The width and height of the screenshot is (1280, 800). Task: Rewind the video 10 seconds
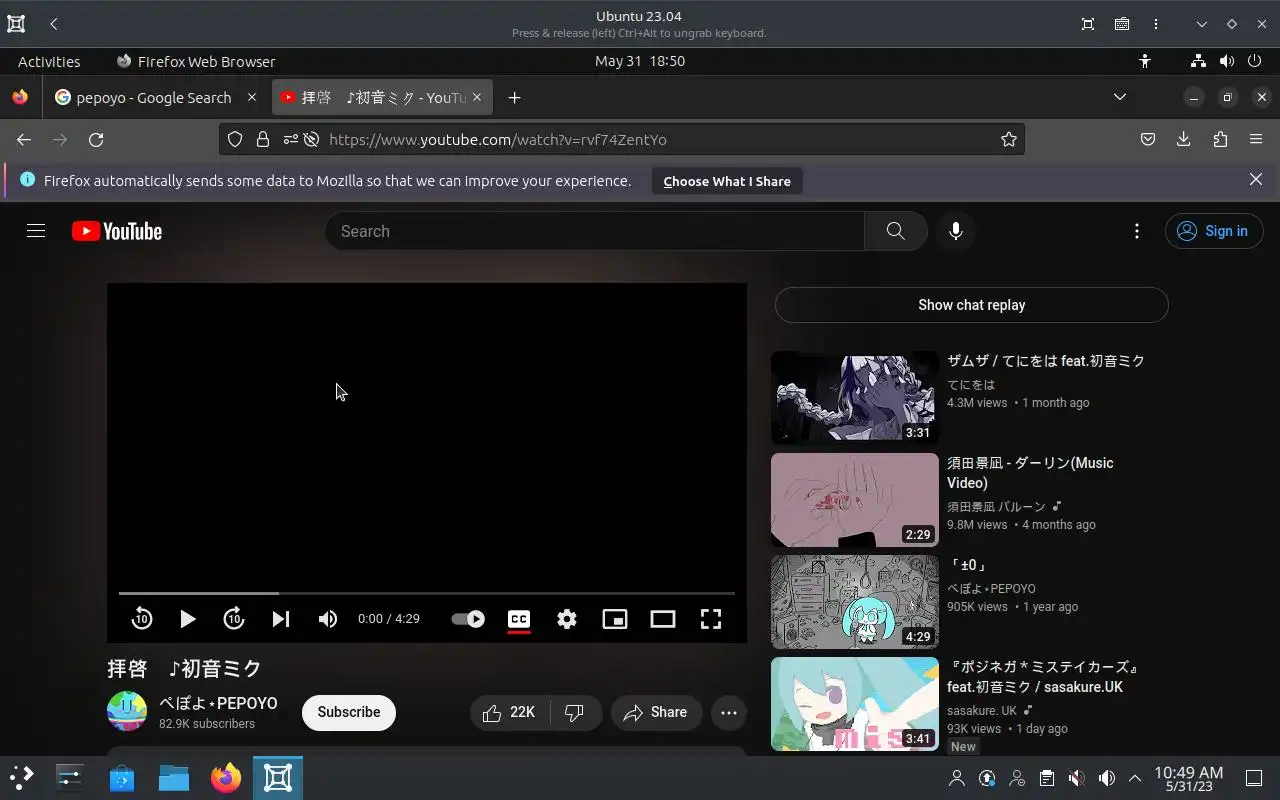click(142, 619)
